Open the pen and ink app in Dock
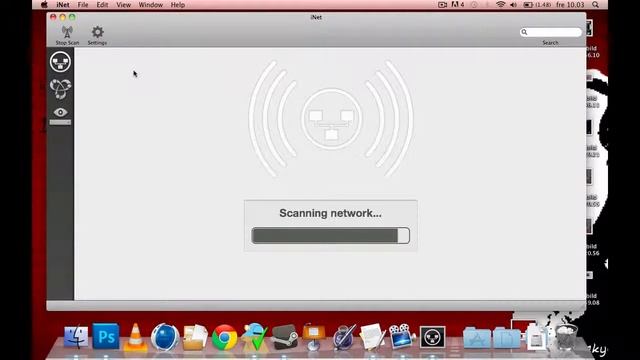This screenshot has height=360, width=640. click(344, 337)
